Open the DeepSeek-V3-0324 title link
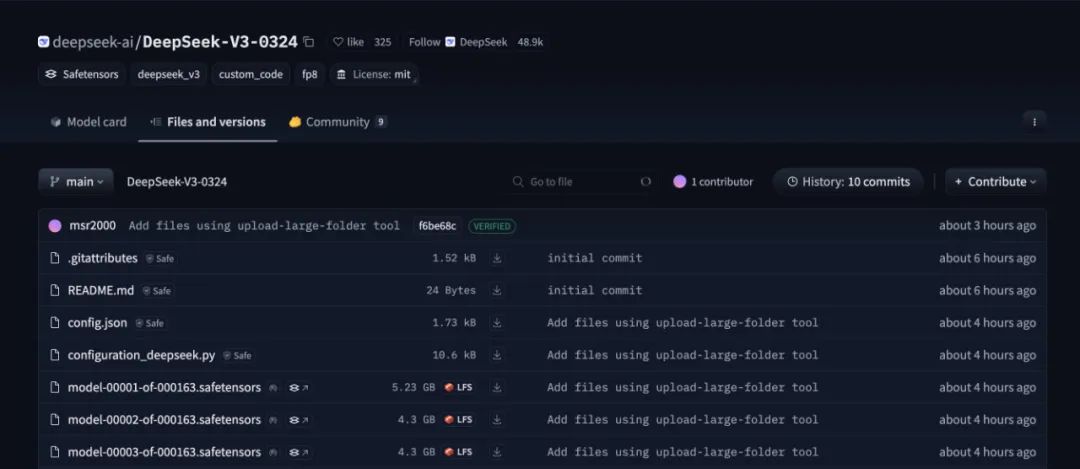This screenshot has width=1080, height=469. coord(220,42)
